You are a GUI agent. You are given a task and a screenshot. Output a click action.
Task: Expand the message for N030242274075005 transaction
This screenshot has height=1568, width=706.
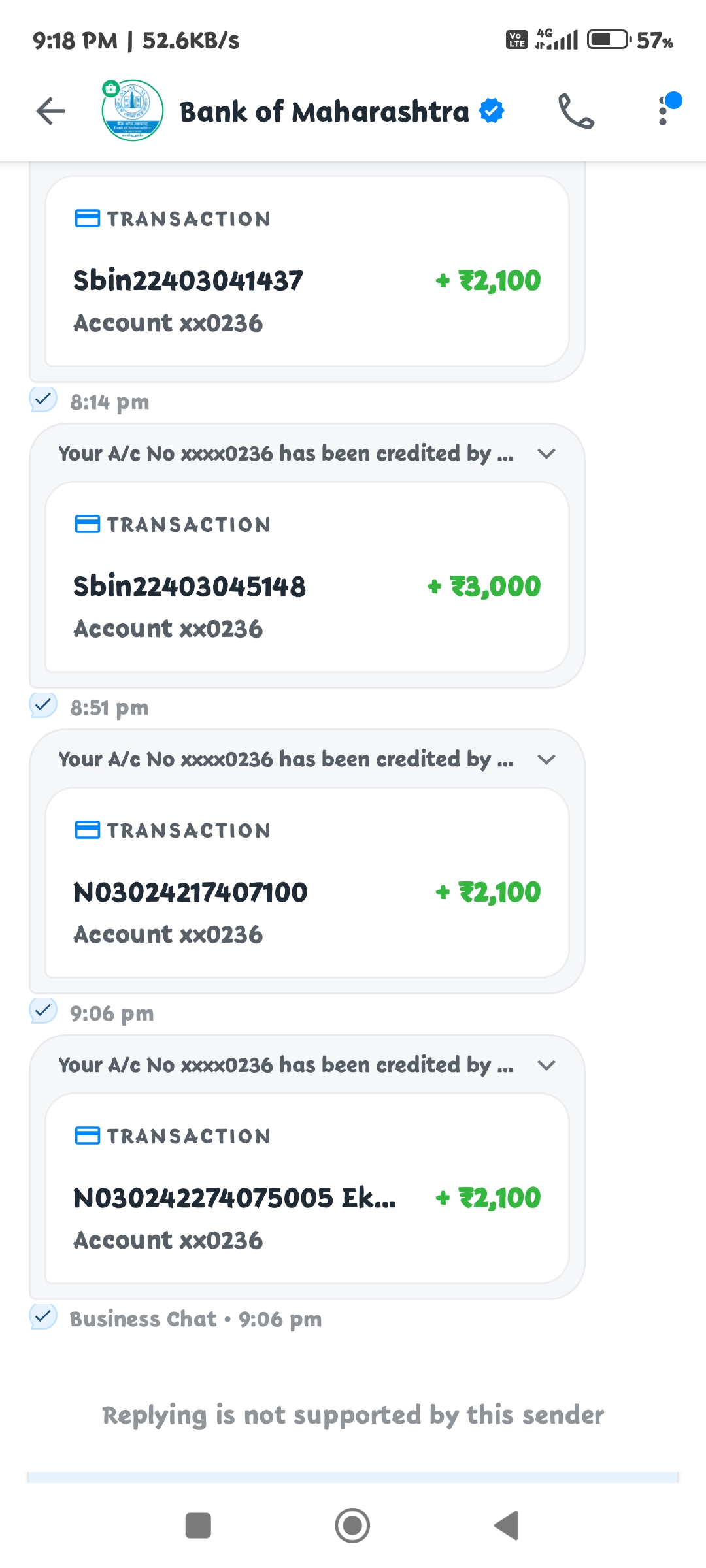click(546, 1065)
